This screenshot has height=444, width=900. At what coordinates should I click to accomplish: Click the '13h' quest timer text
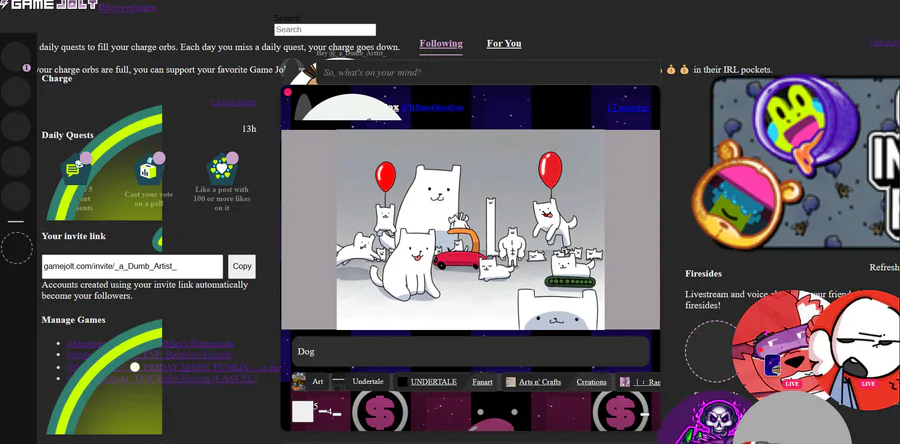point(249,129)
